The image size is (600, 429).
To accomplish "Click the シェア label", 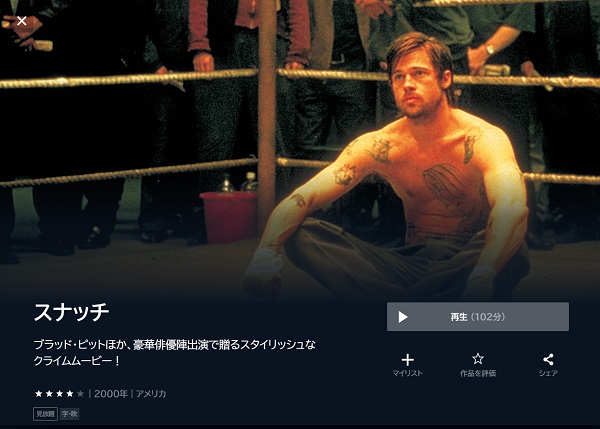I will click(x=548, y=373).
